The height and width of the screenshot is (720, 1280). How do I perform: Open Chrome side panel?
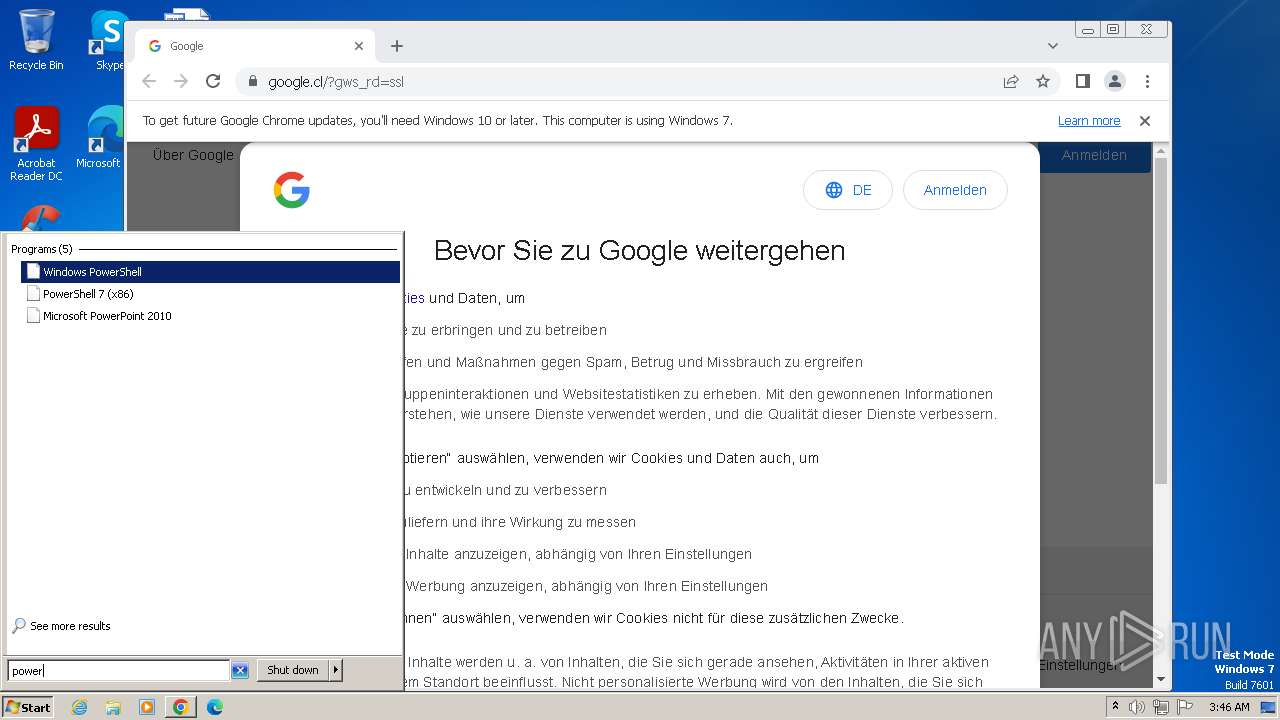point(1082,81)
